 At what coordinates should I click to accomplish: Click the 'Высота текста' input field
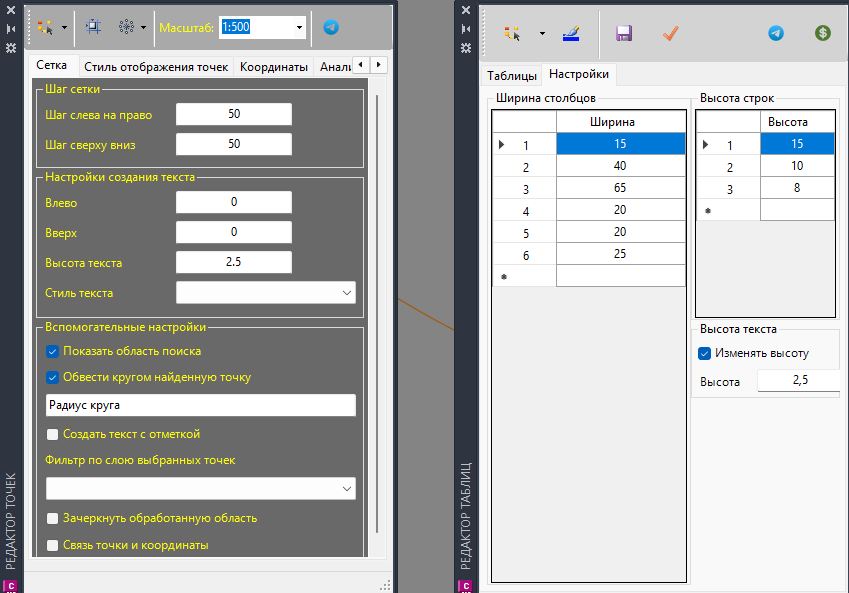pos(234,262)
